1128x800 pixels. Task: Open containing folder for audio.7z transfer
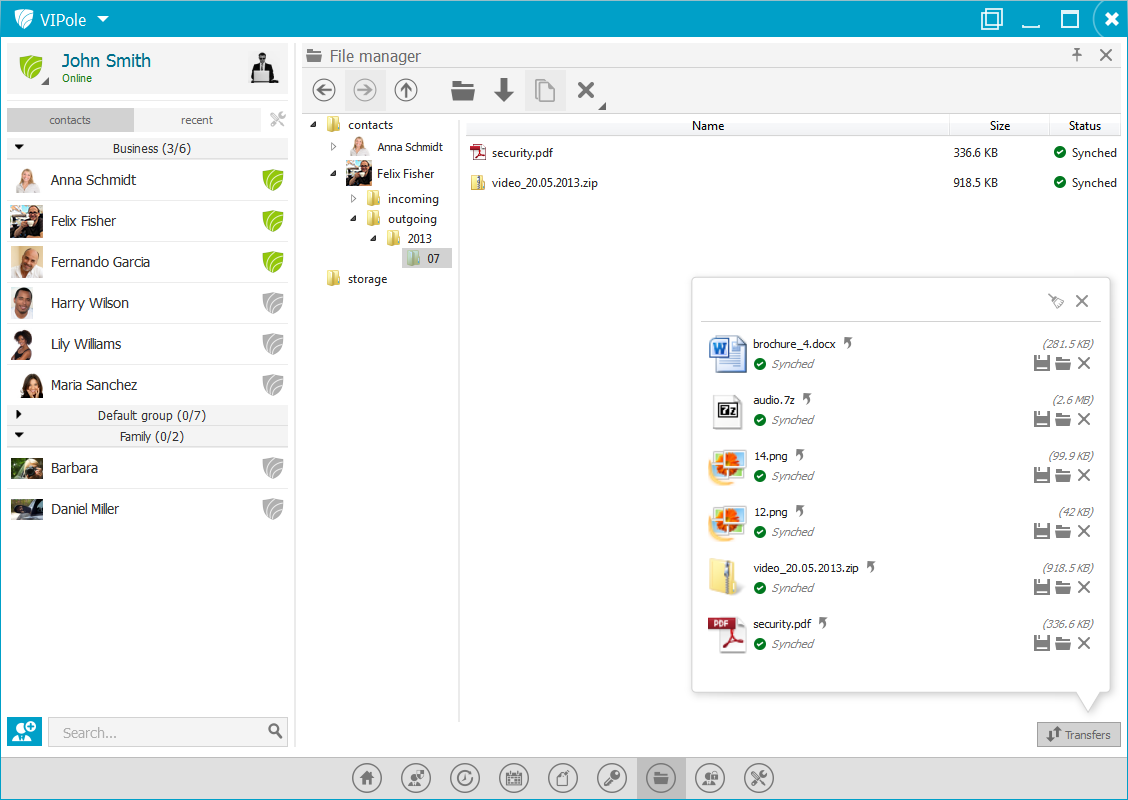click(1063, 420)
